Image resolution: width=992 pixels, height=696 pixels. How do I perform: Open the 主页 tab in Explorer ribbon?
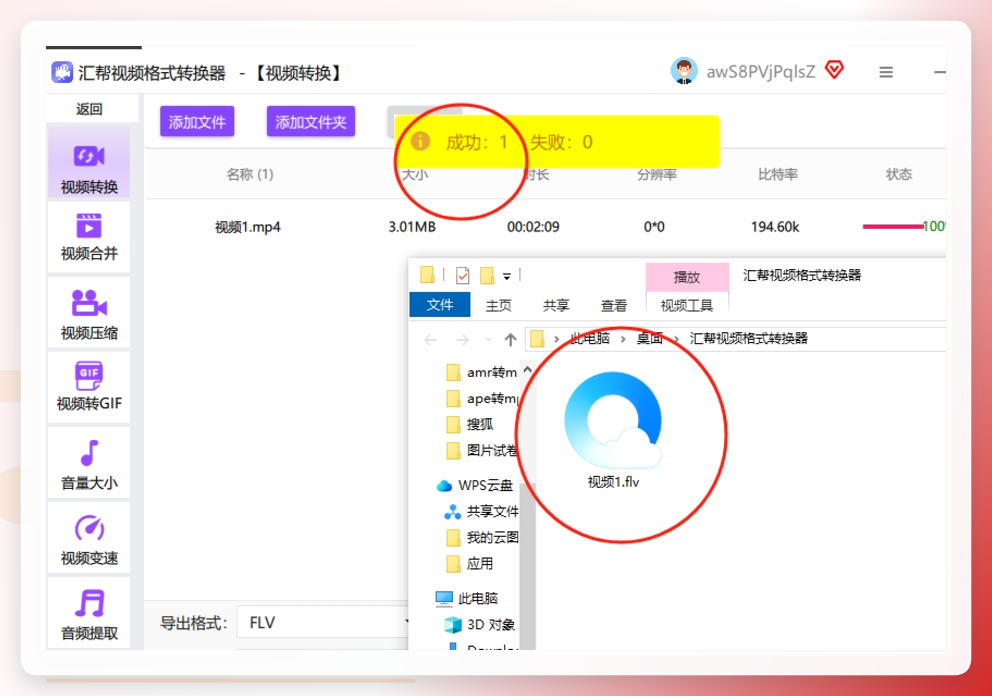point(499,306)
